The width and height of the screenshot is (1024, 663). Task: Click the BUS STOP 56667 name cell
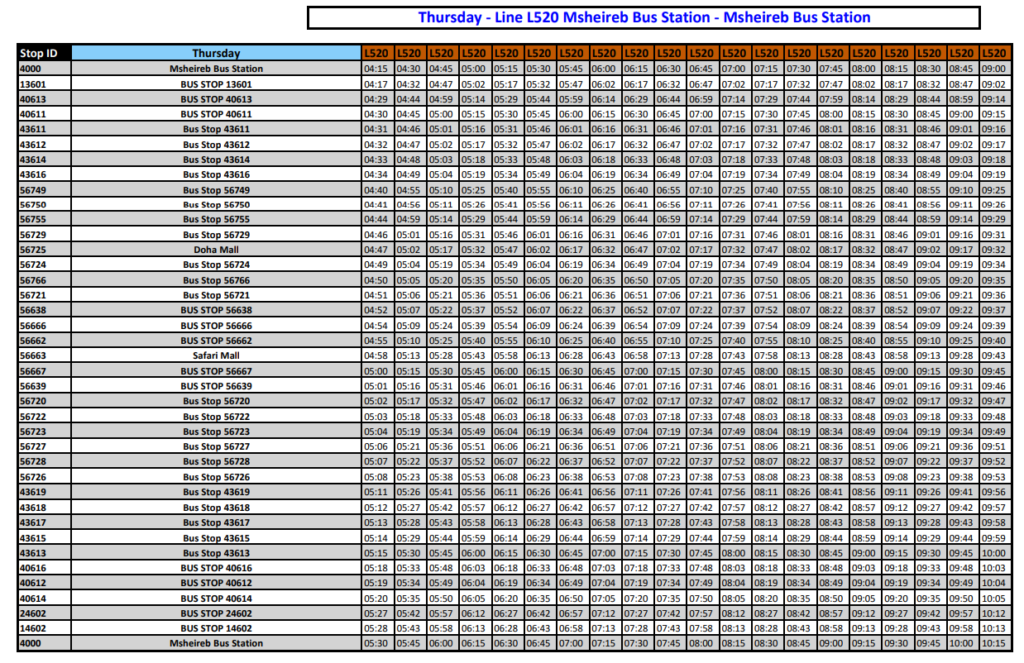click(x=216, y=370)
